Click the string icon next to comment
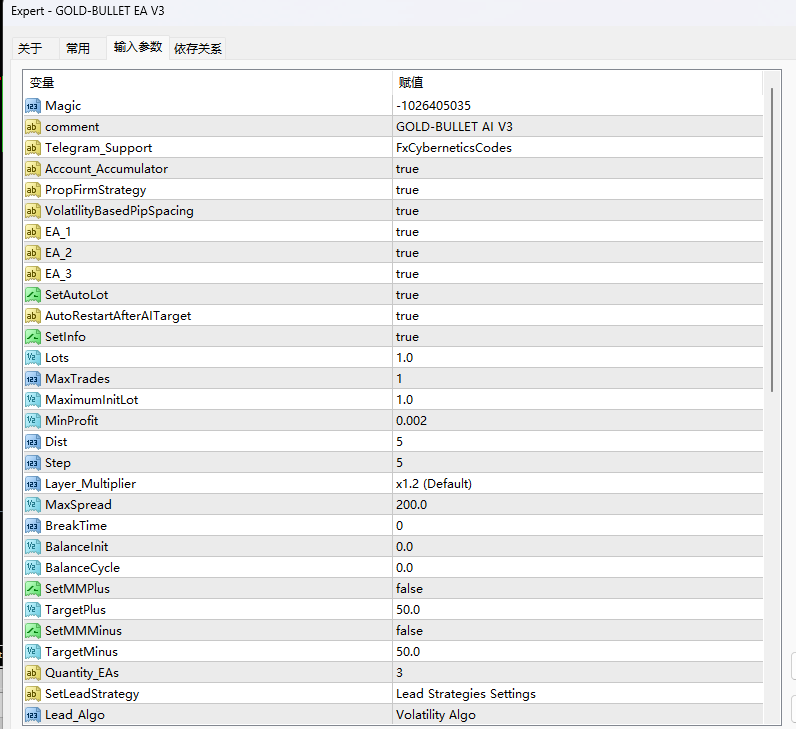 (x=32, y=127)
